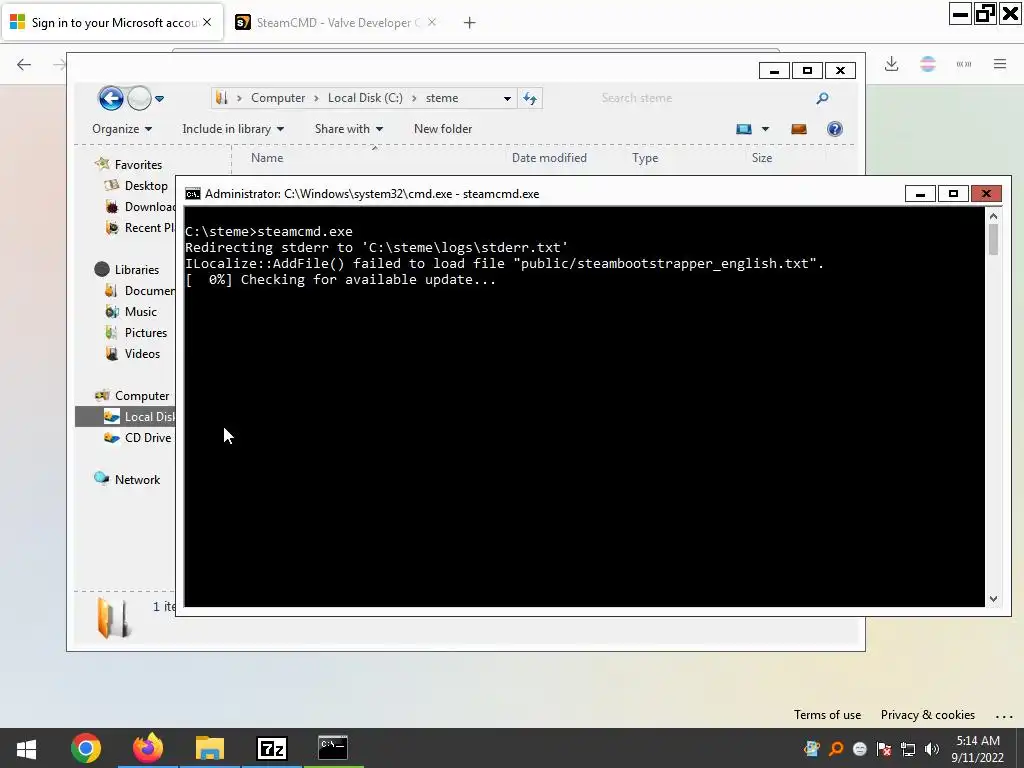Select Desktop in the navigation pane
This screenshot has height=768, width=1024.
(146, 185)
